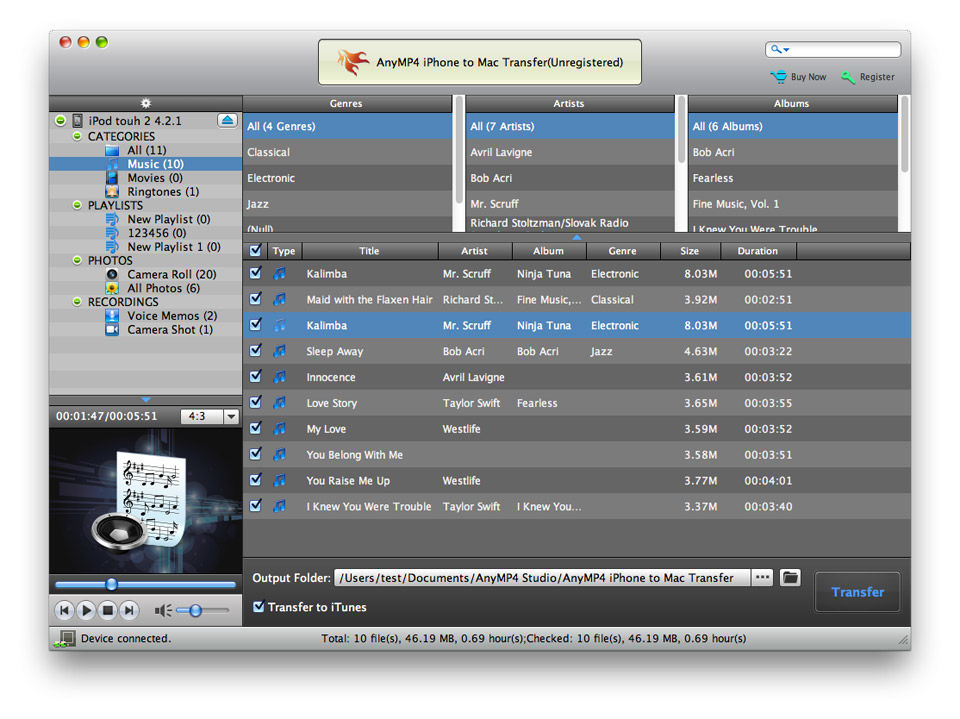The height and width of the screenshot is (719, 960).
Task: Click the Buy Now cart icon
Action: click(x=778, y=77)
